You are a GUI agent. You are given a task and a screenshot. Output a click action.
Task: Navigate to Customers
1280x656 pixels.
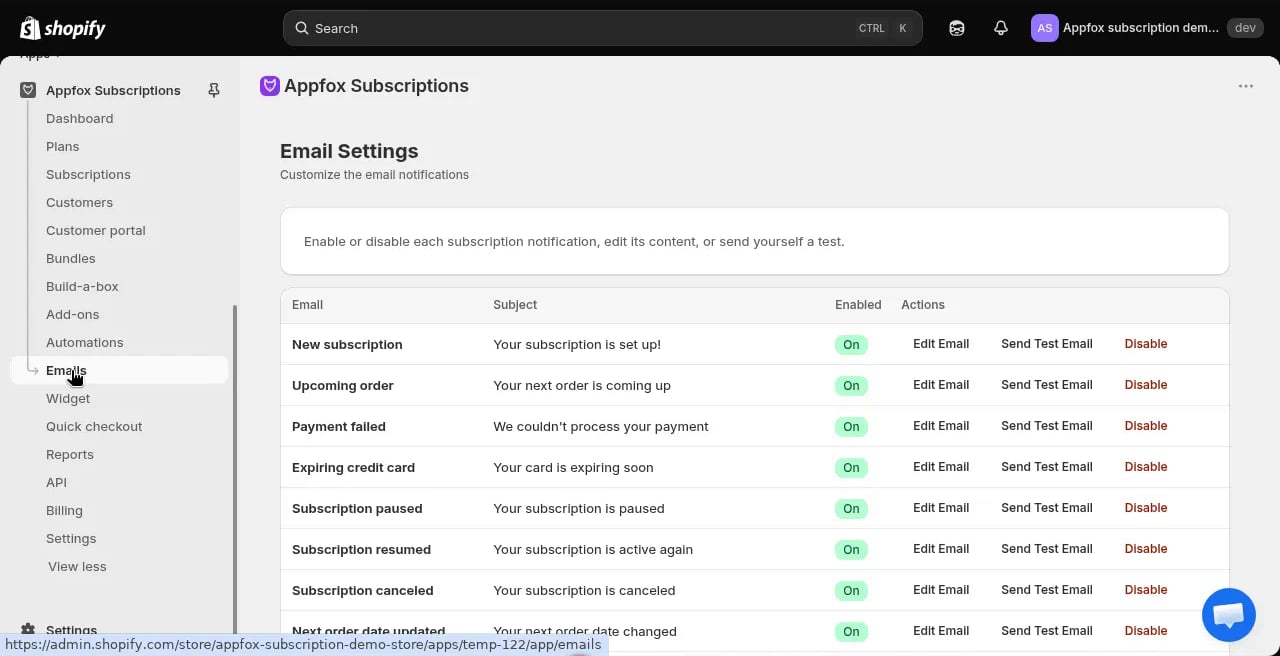tap(79, 202)
